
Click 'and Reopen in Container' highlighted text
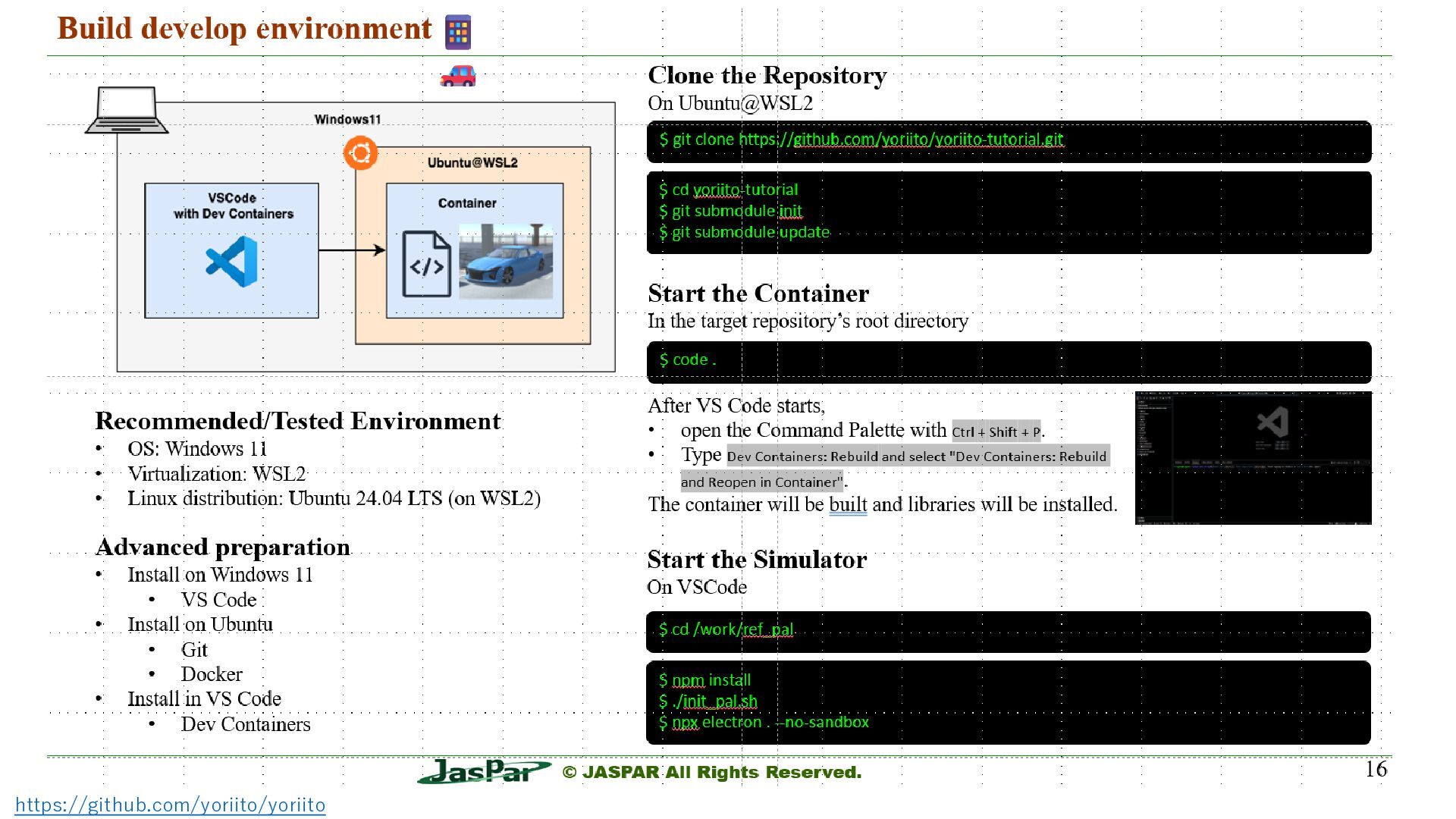coord(761,482)
